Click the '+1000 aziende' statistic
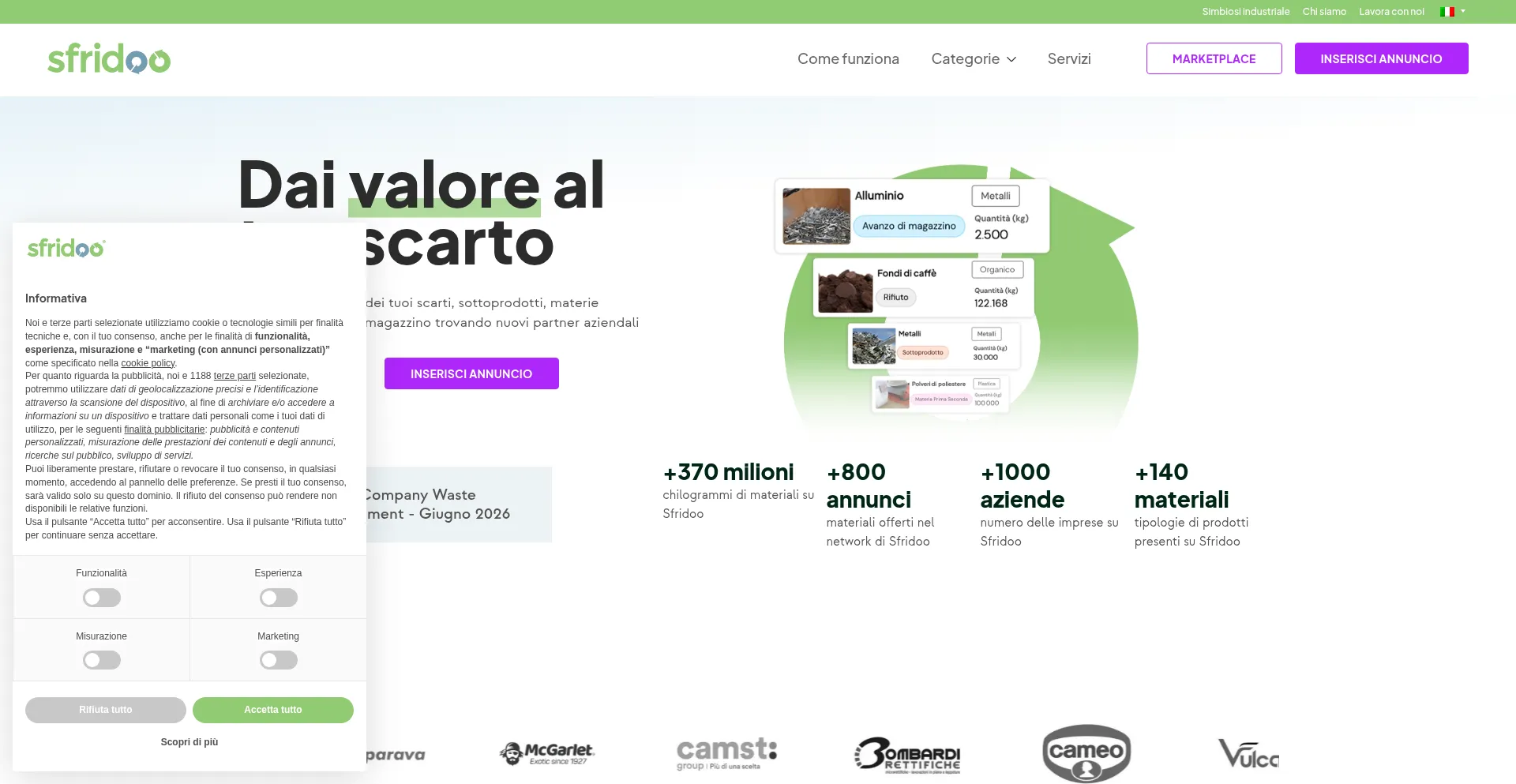1516x784 pixels. [x=1049, y=505]
